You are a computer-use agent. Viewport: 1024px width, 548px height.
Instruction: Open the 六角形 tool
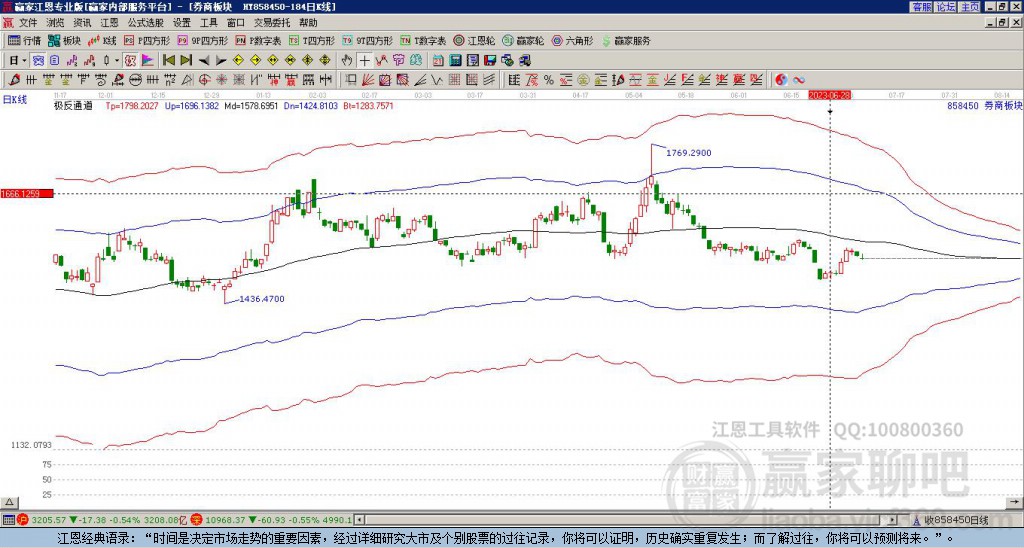click(572, 40)
